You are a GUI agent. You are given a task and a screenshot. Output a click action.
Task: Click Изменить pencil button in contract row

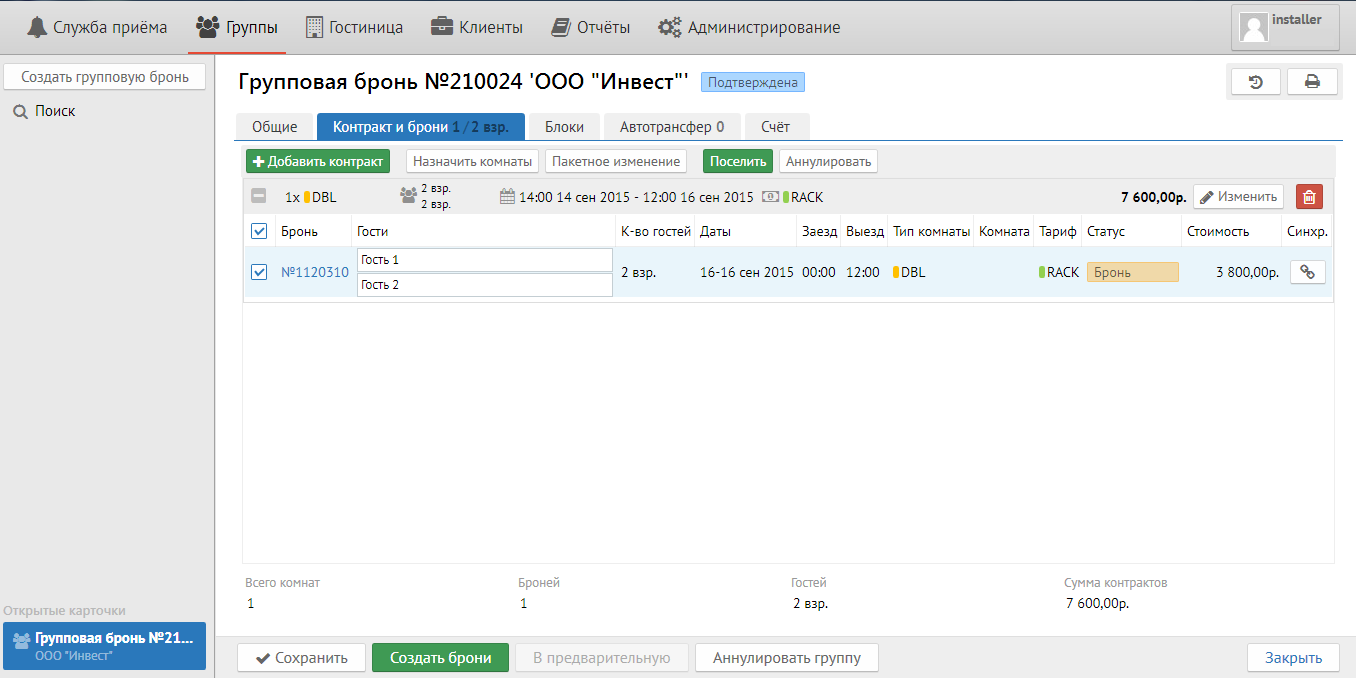[x=1238, y=197]
